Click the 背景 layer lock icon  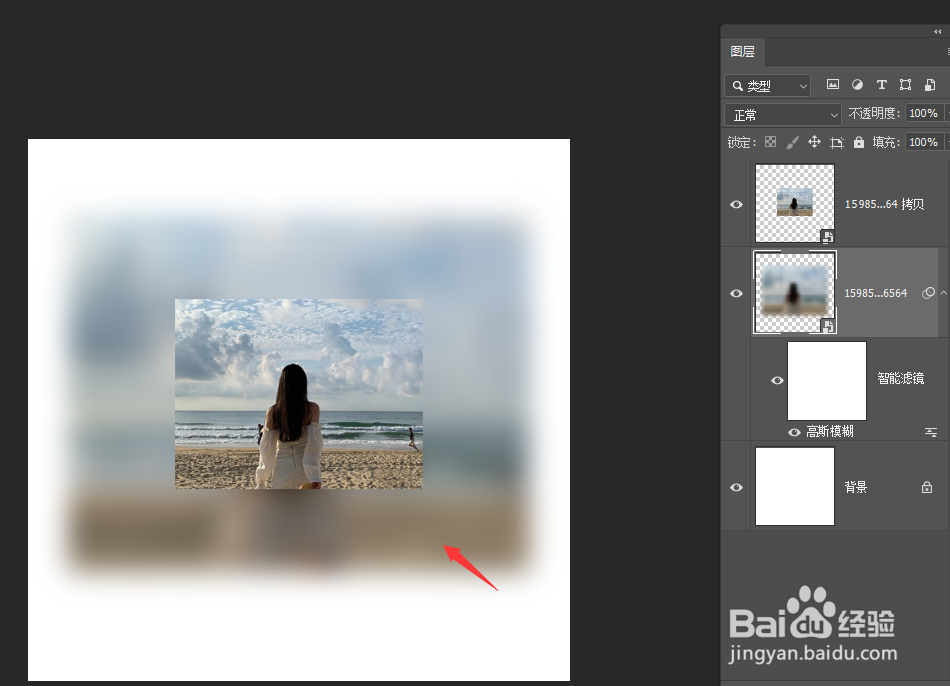pyautogui.click(x=926, y=487)
